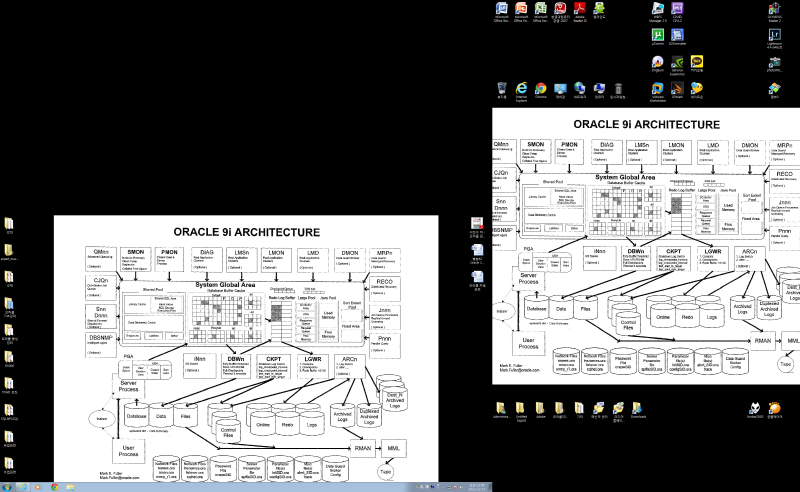Click the Windows Start button
This screenshot has height=492, width=800.
click(7, 487)
